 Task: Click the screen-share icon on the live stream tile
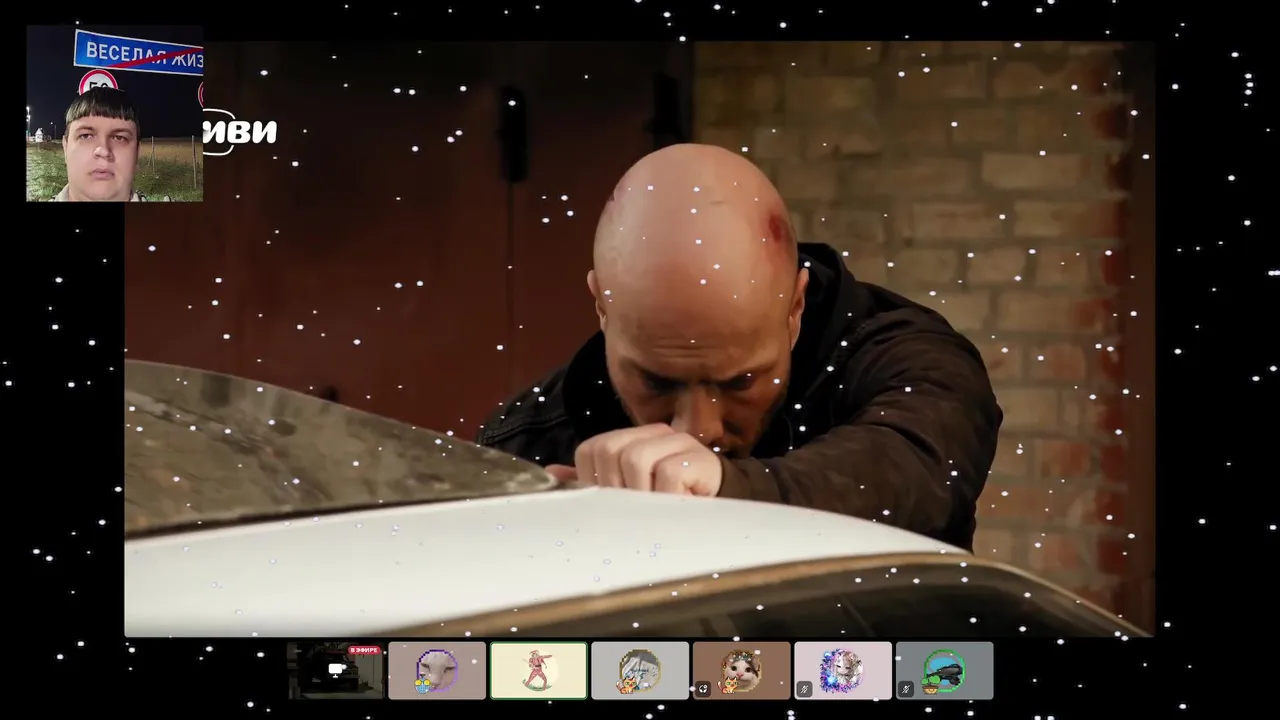coord(337,670)
